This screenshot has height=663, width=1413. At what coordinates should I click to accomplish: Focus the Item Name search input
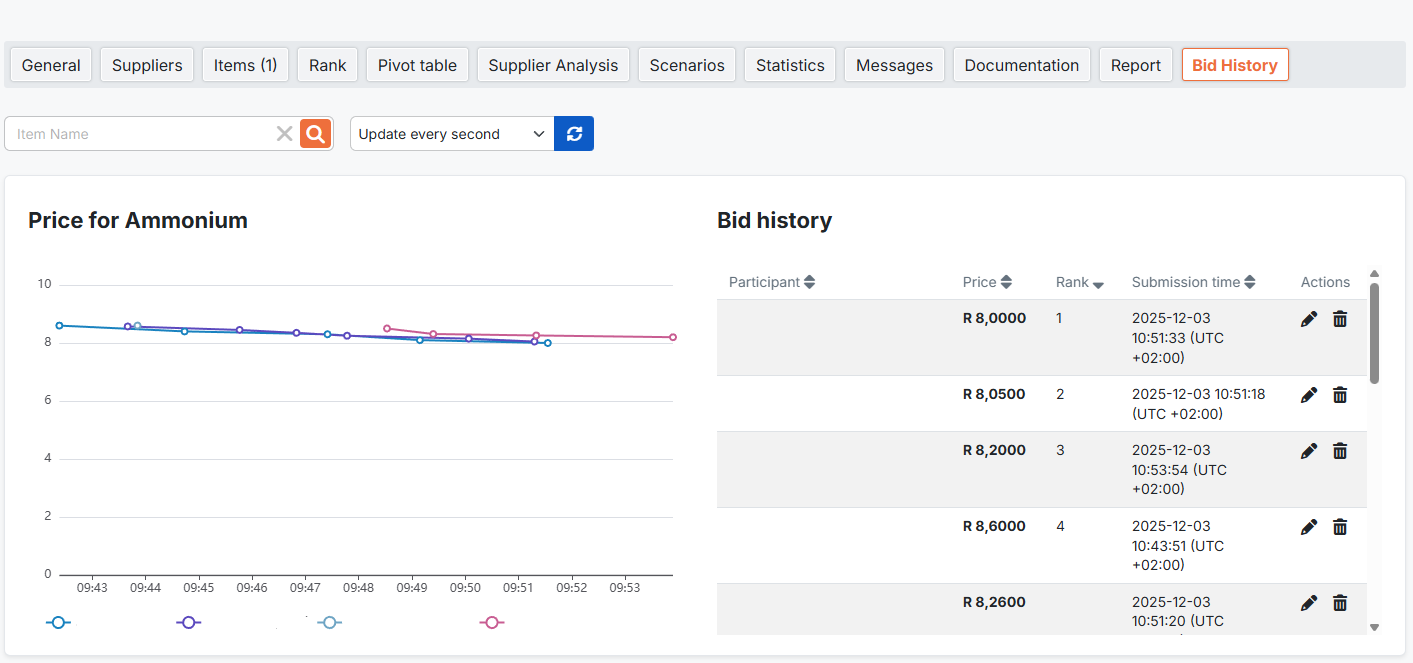140,134
